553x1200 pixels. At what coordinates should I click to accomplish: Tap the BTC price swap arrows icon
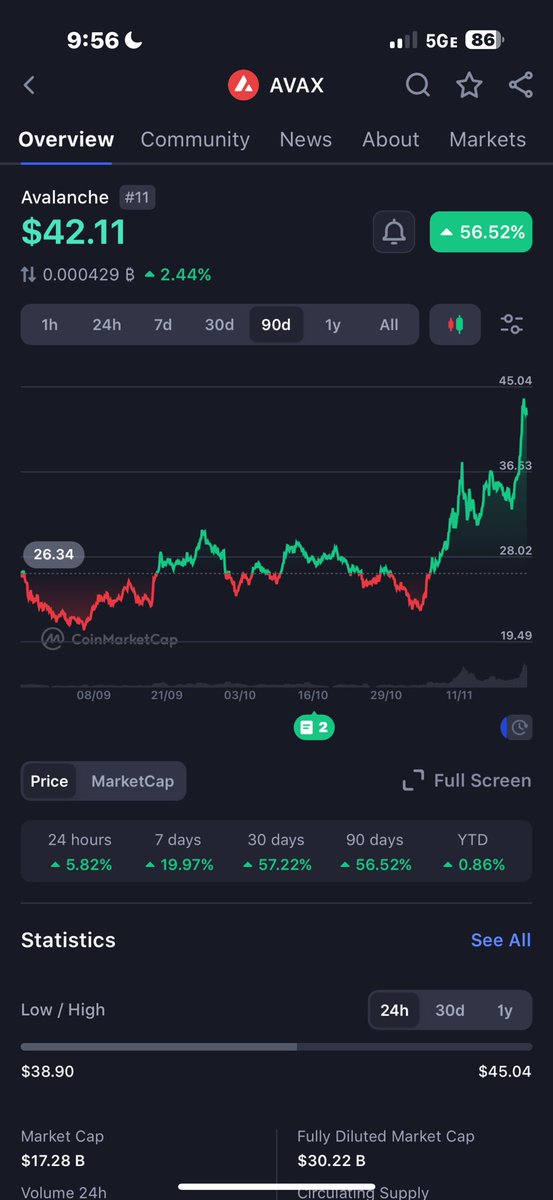coord(29,274)
